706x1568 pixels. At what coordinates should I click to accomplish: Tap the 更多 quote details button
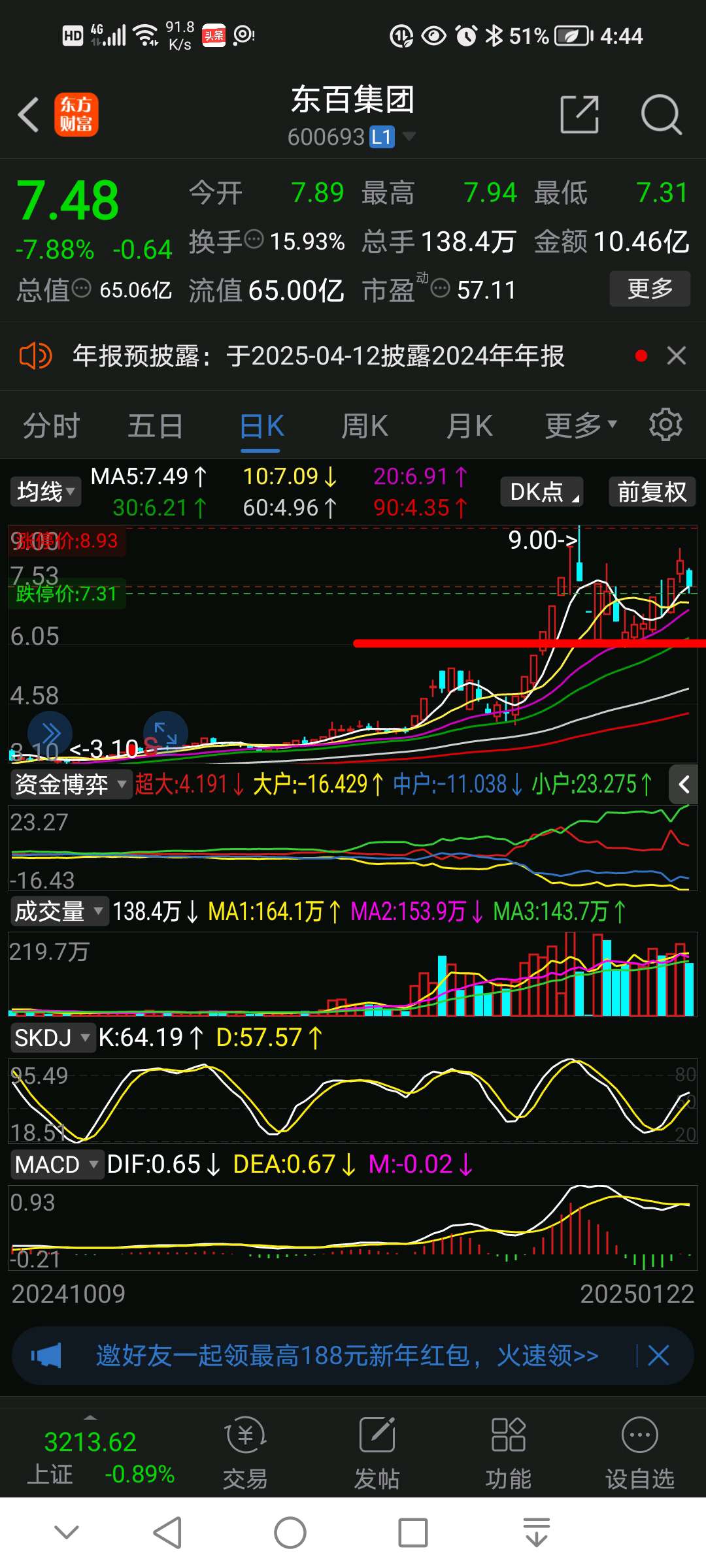pos(650,288)
